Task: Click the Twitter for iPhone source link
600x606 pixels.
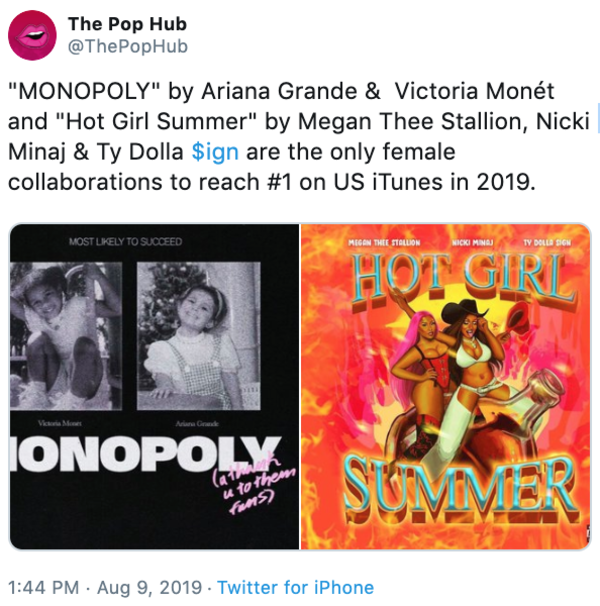Action: [x=296, y=587]
